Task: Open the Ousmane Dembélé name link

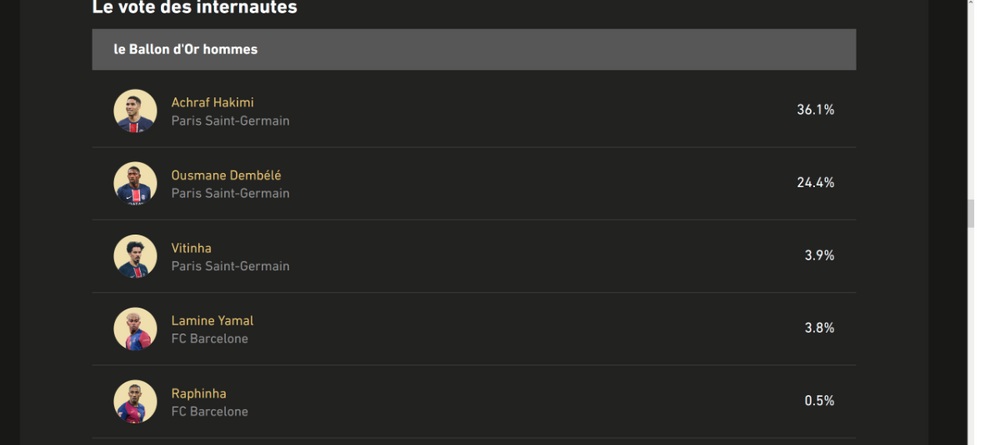Action: pyautogui.click(x=226, y=176)
